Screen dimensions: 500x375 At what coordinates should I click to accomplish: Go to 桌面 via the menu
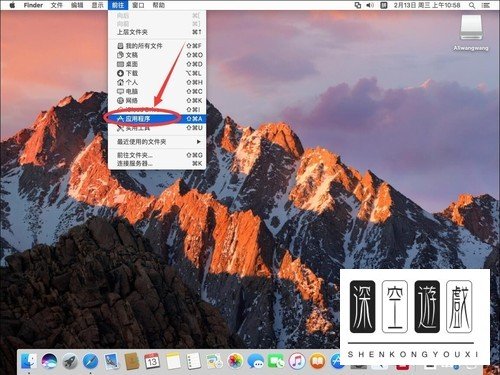click(x=157, y=64)
